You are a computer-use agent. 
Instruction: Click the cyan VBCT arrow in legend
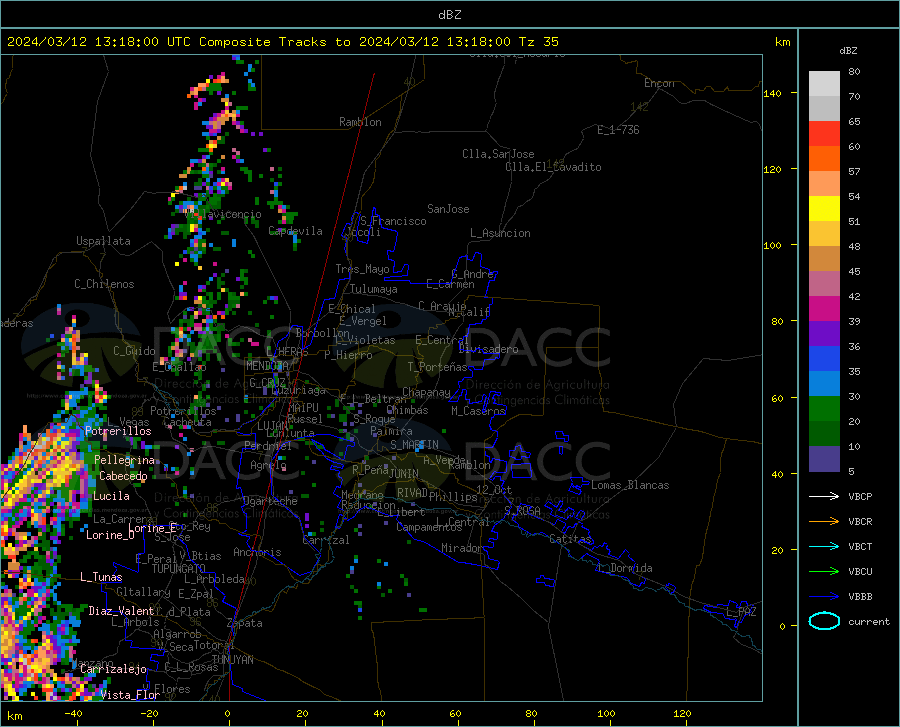(x=824, y=546)
